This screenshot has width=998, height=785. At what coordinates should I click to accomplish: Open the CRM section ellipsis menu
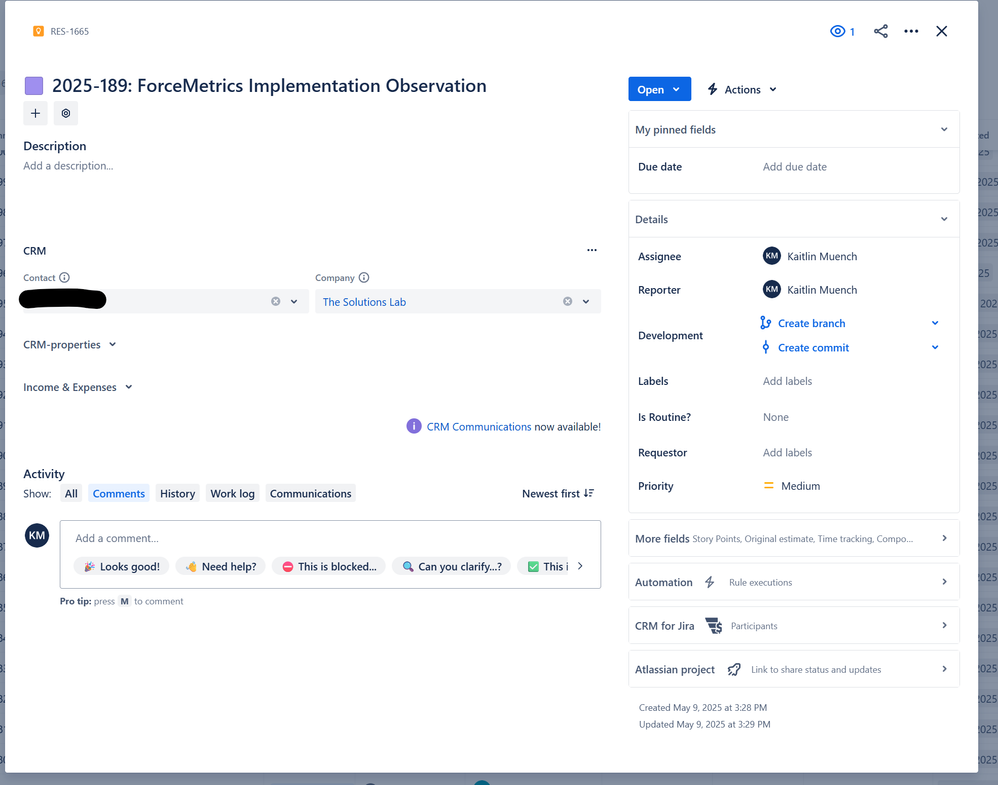591,250
